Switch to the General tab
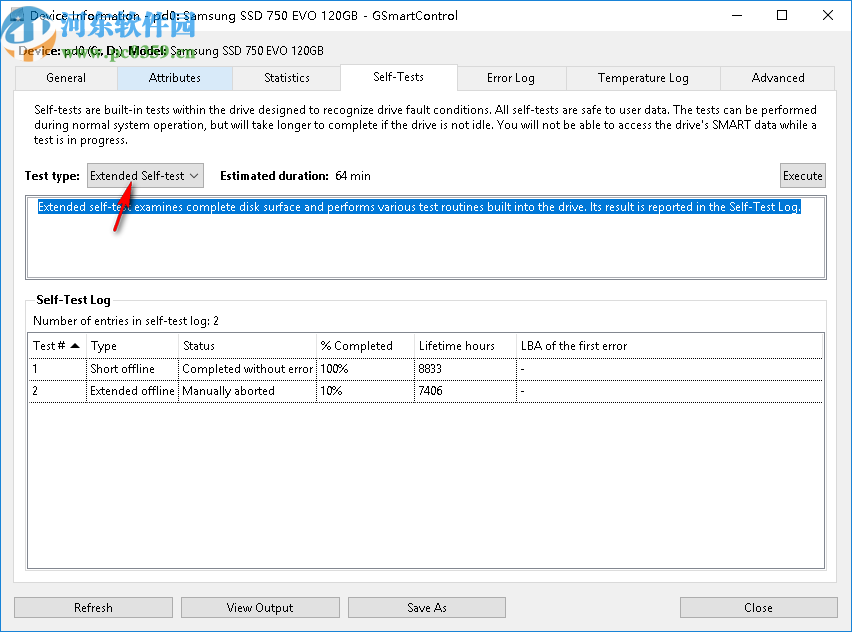Viewport: 852px width, 632px height. (66, 78)
